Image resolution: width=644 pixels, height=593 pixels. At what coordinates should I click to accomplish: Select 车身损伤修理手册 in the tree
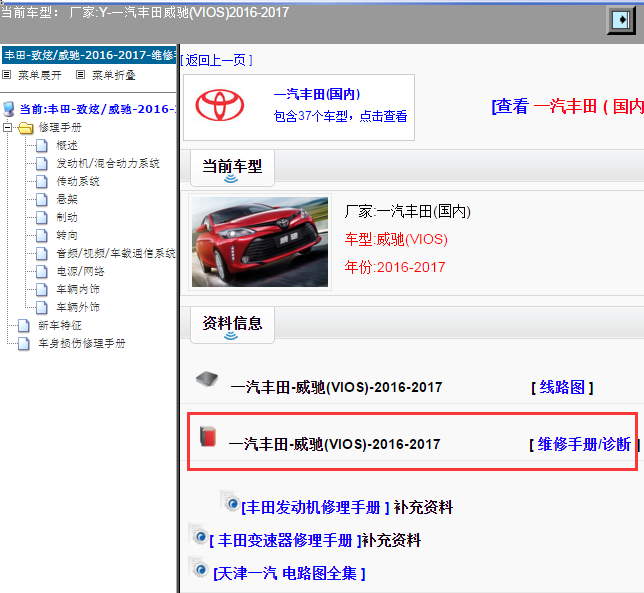tap(82, 343)
